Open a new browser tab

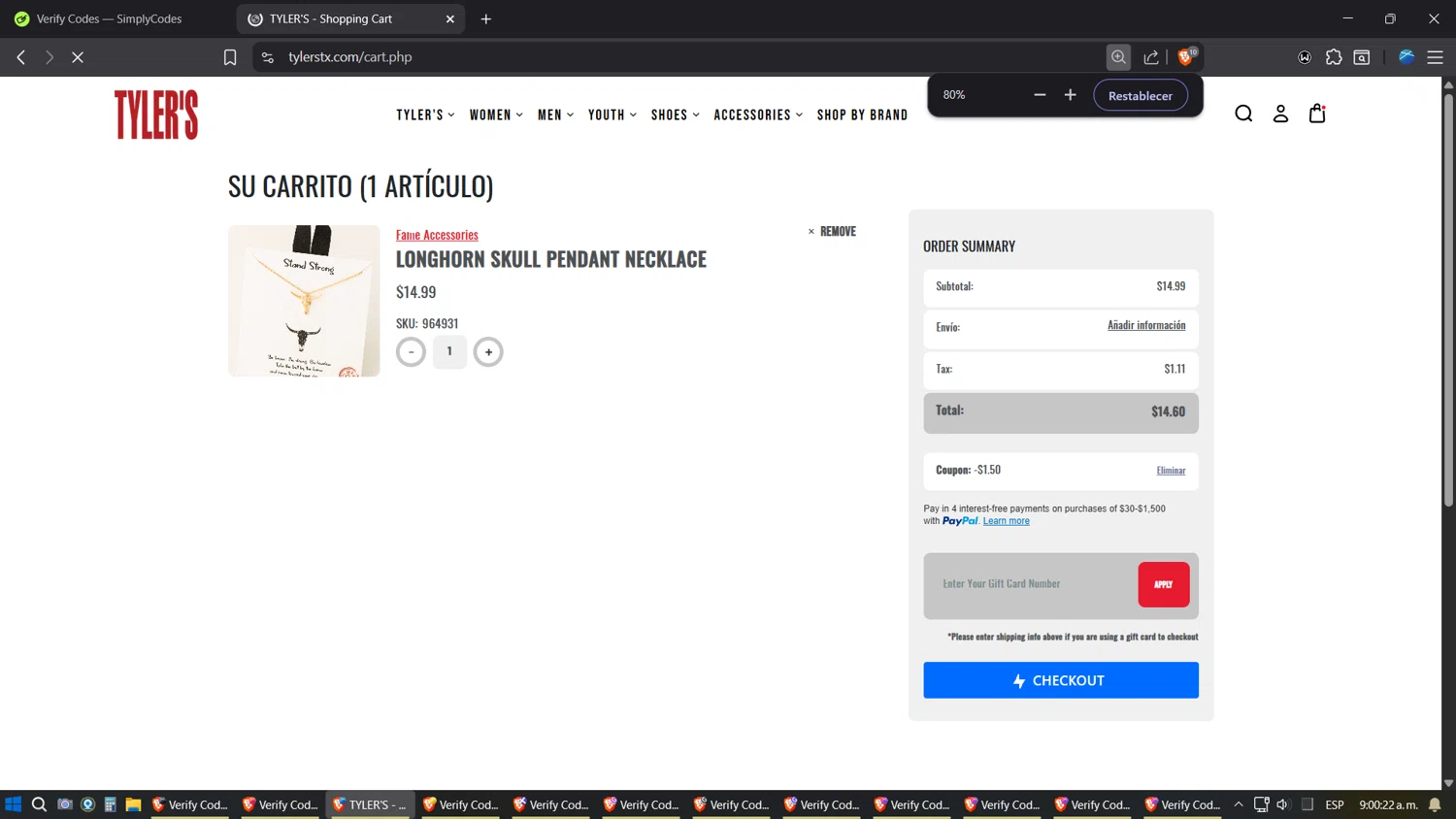pos(486,18)
